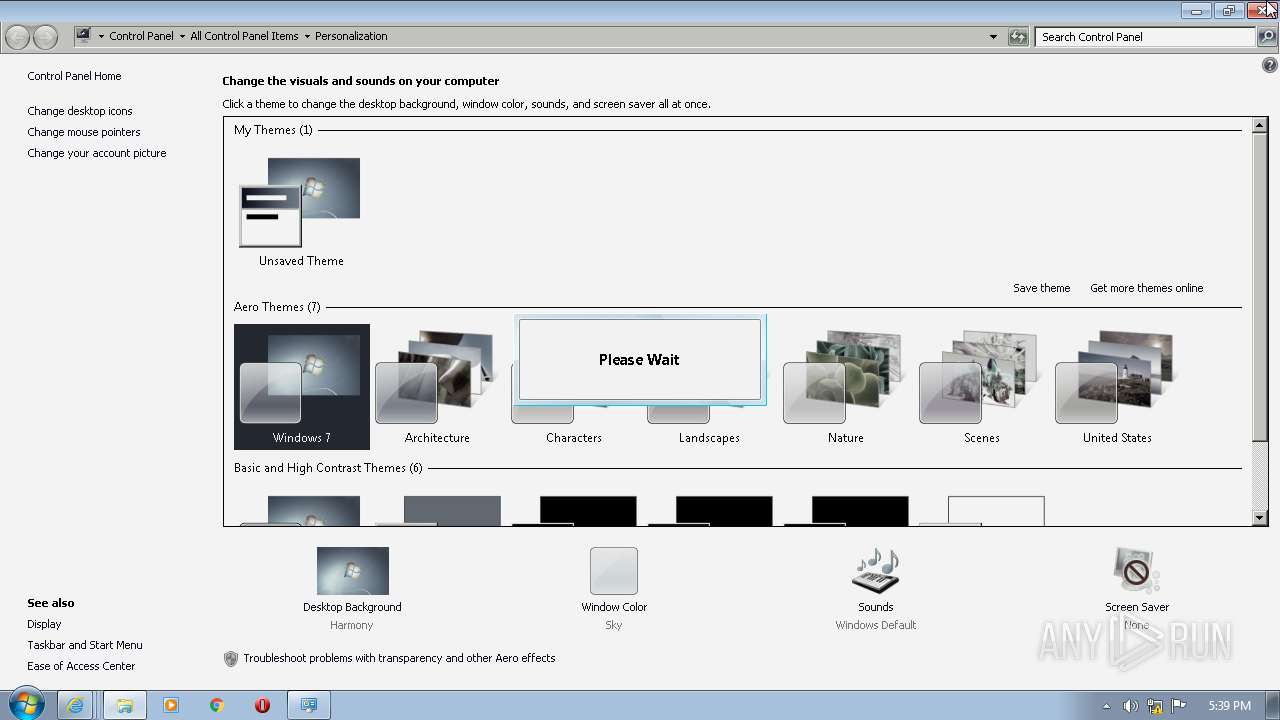Open Ease of Access Center link
Image resolution: width=1280 pixels, height=720 pixels.
click(x=81, y=666)
